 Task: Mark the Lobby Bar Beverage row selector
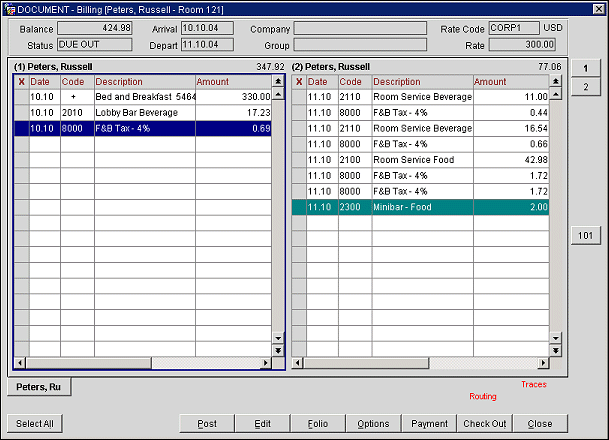coord(21,113)
